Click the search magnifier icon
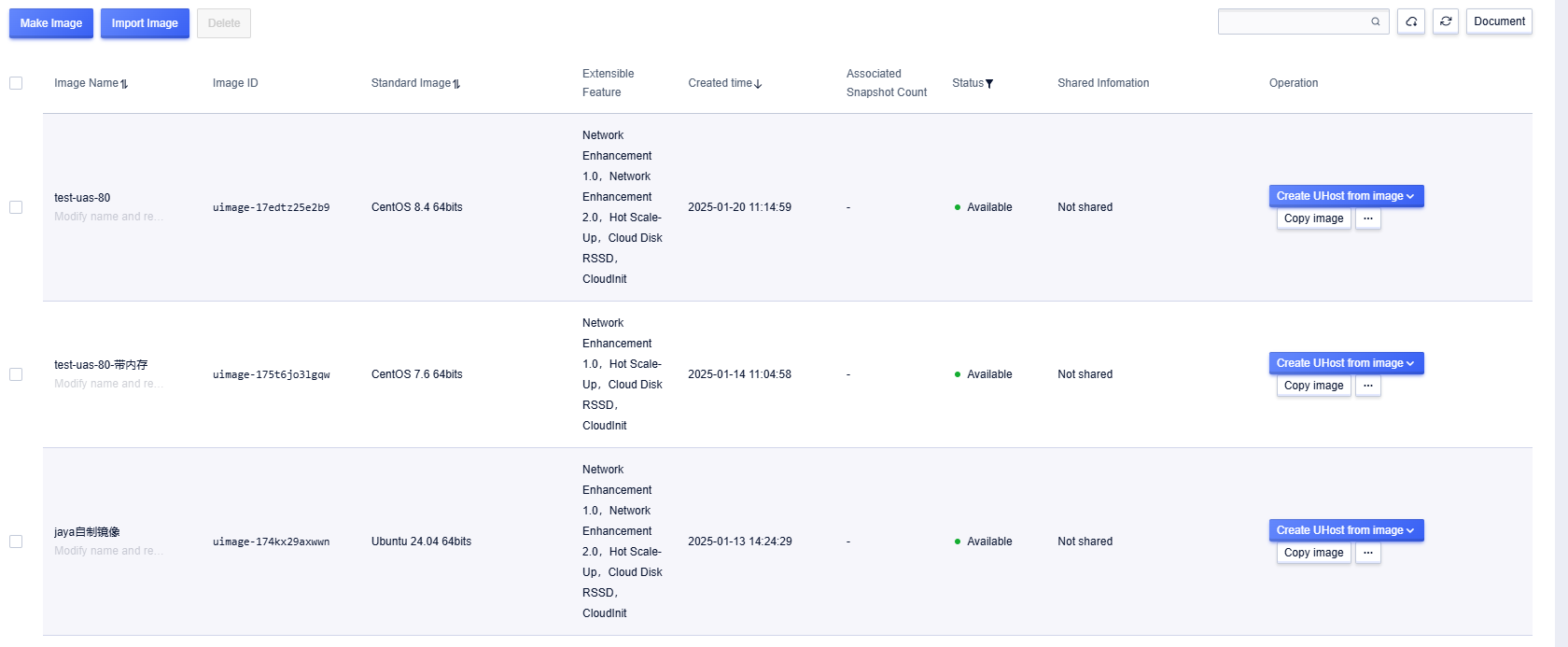Viewport: 1568px width, 647px height. point(1375,21)
